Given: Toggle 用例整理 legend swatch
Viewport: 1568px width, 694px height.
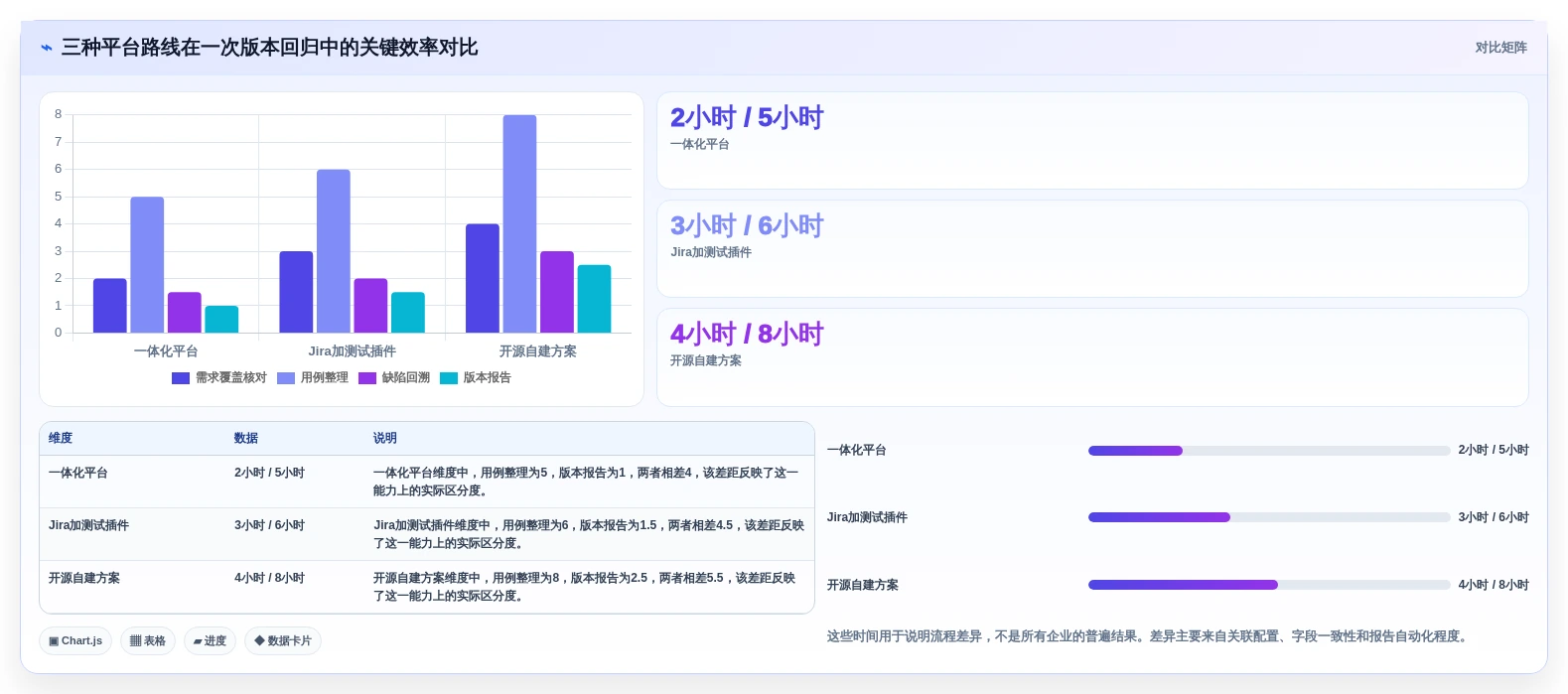Looking at the screenshot, I should pos(286,378).
